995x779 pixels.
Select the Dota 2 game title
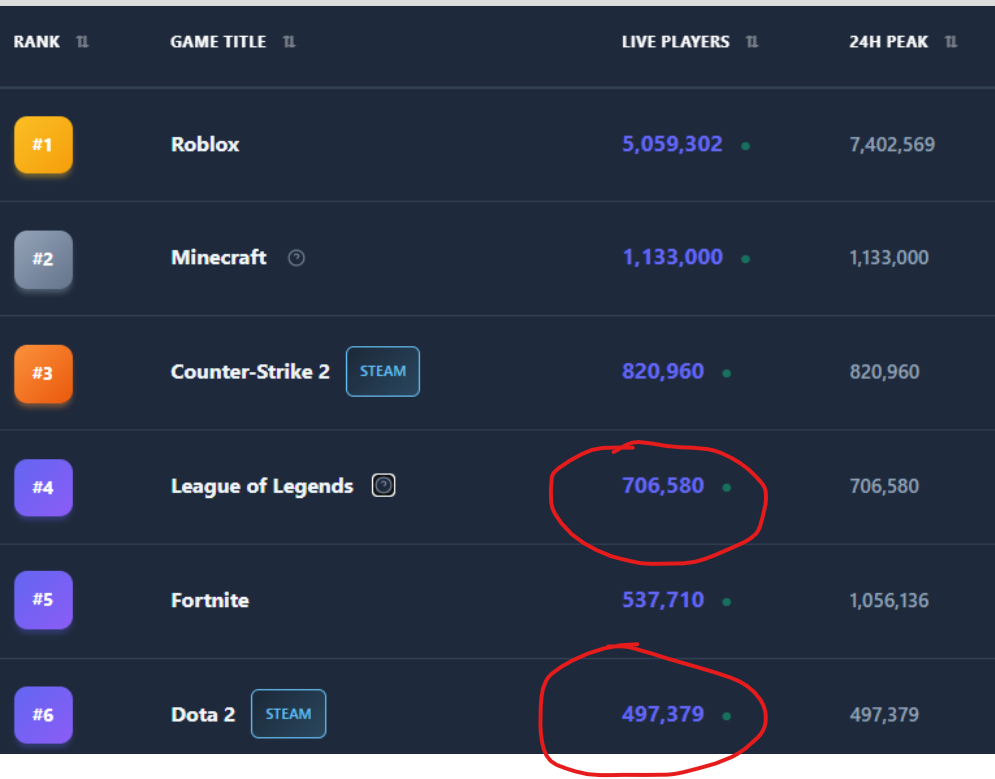click(x=203, y=714)
